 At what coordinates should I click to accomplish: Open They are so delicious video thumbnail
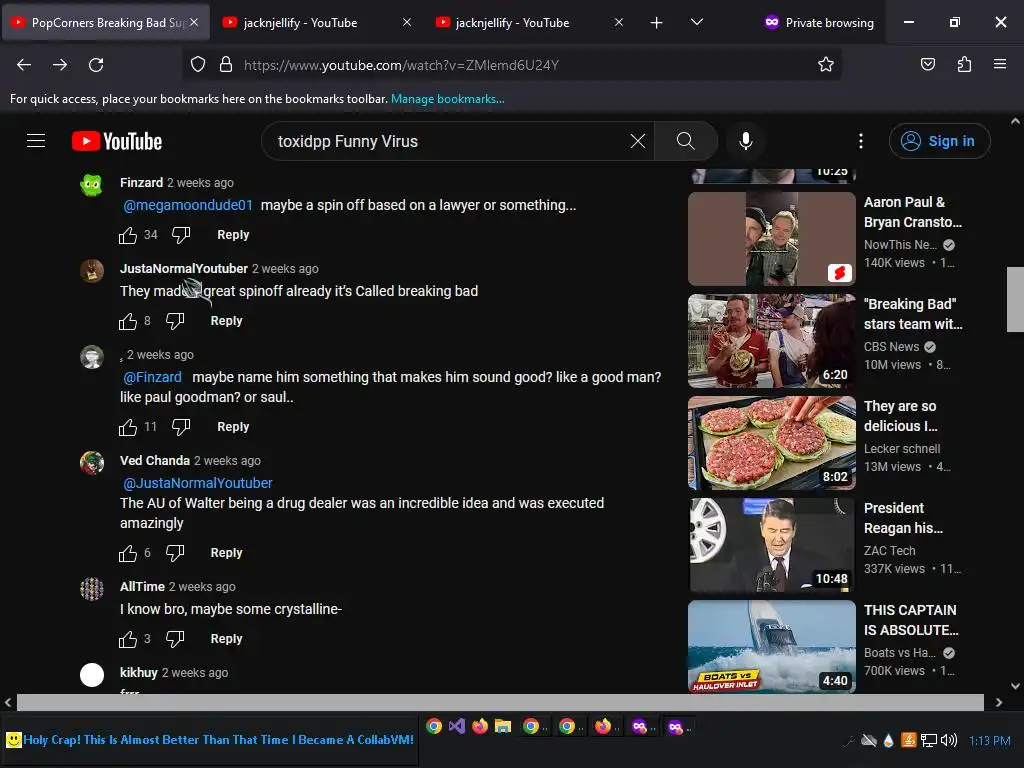point(771,443)
